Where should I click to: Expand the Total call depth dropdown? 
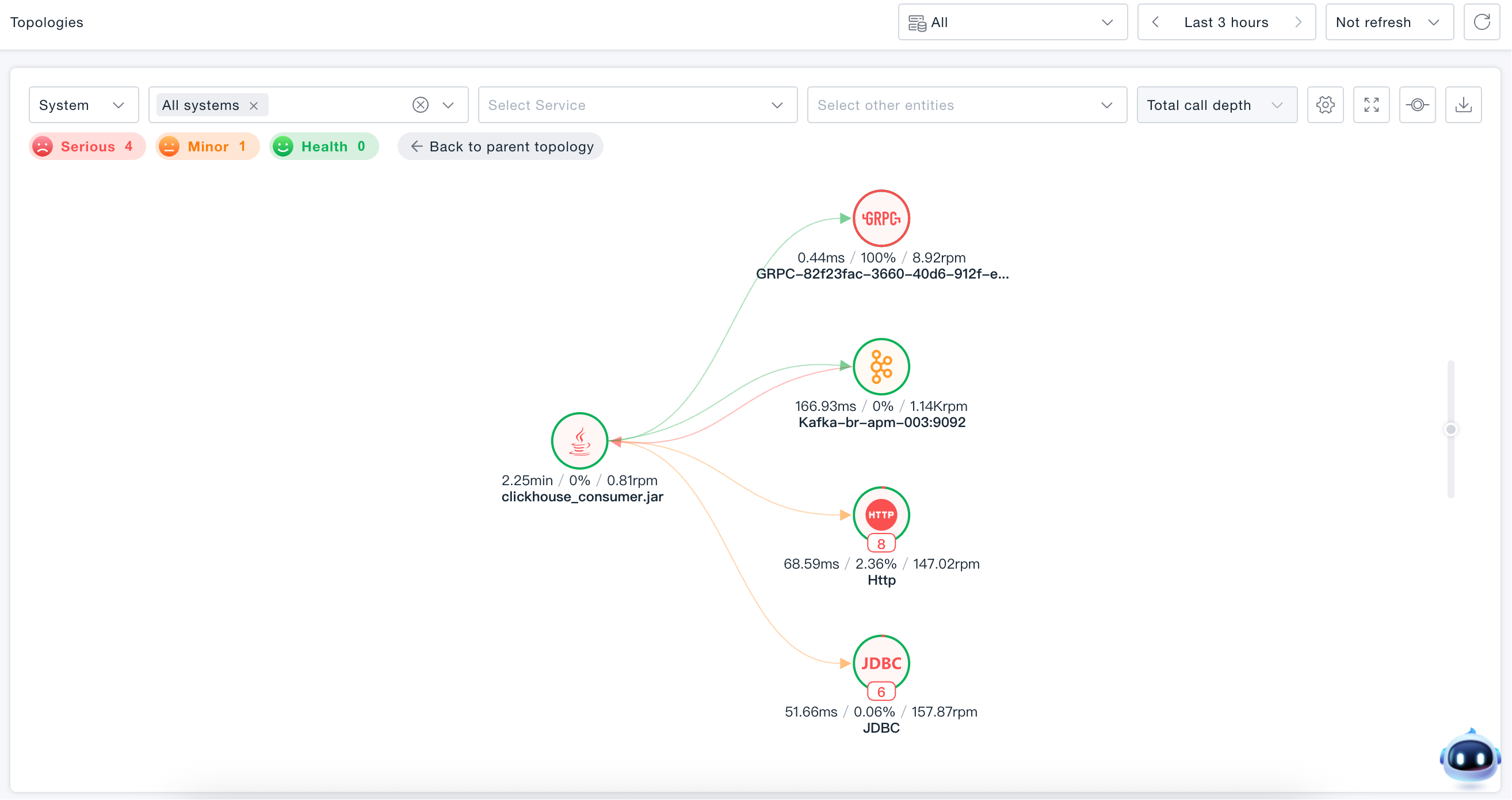click(x=1217, y=105)
